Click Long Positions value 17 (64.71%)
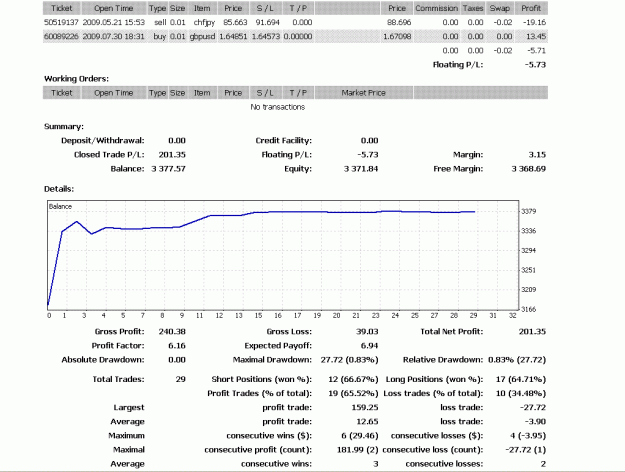 click(521, 379)
